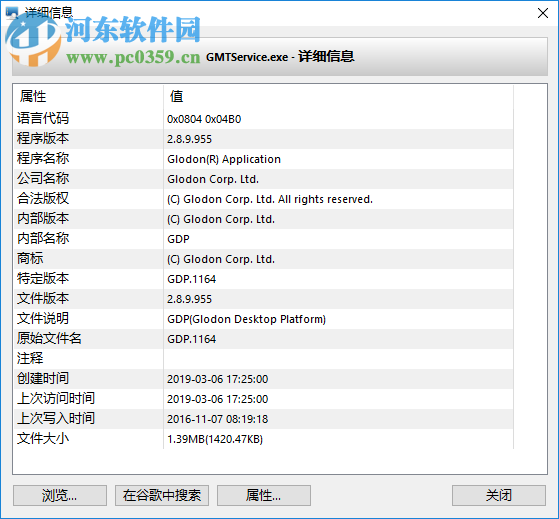
Task: Open the 属性... button
Action: pos(264,495)
